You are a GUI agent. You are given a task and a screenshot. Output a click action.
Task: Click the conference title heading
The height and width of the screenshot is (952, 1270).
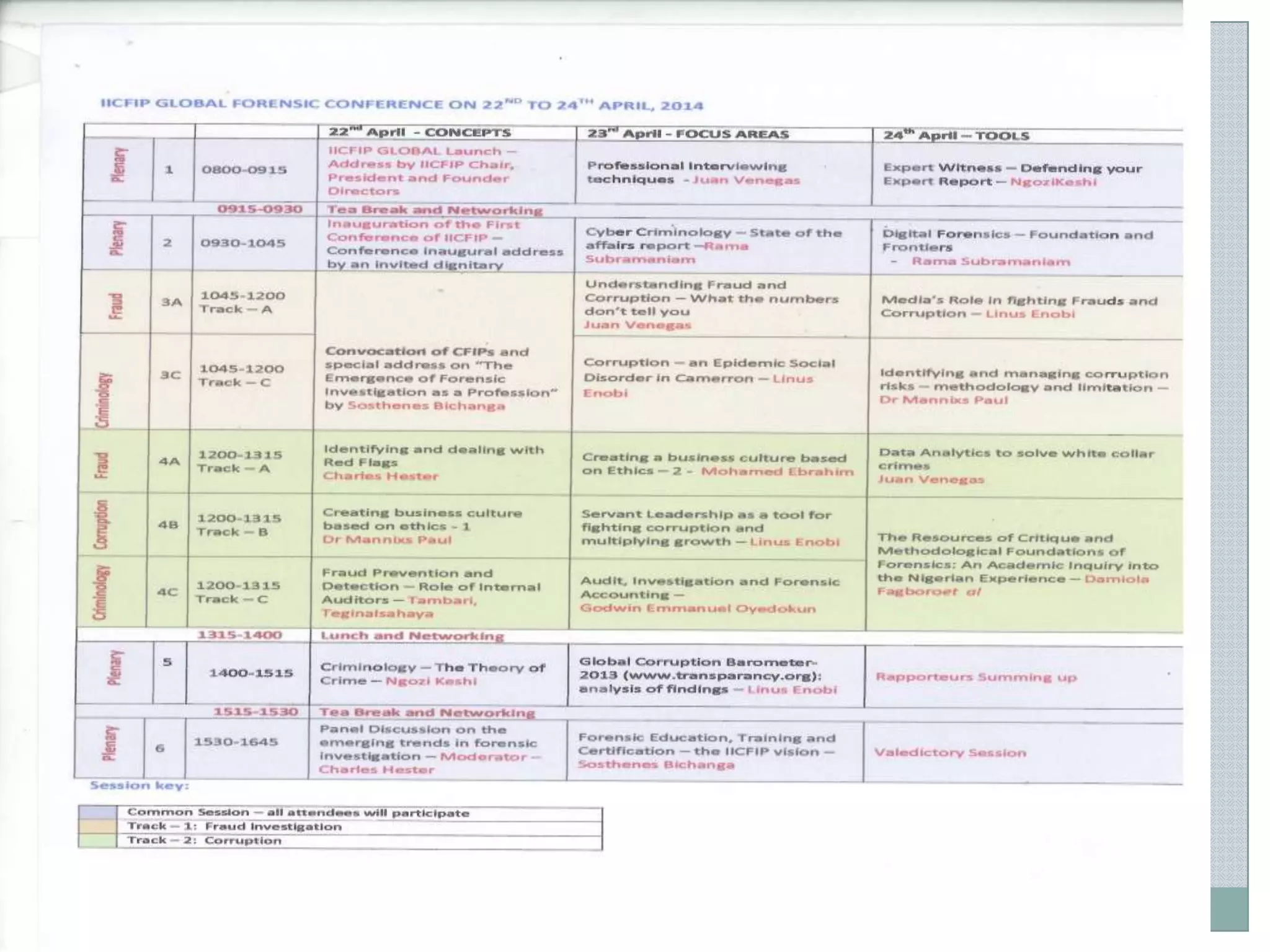(x=402, y=105)
